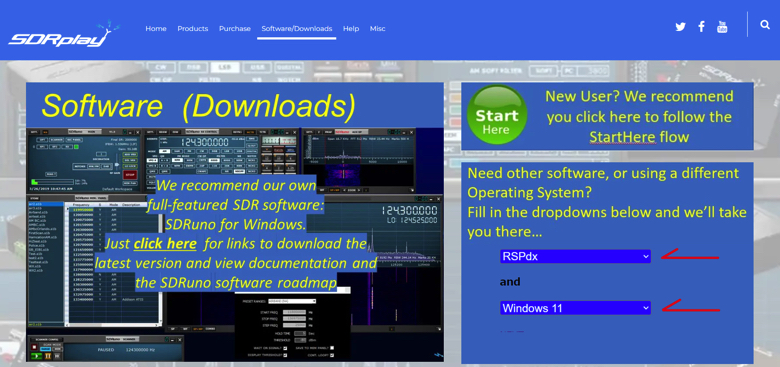This screenshot has width=780, height=367.
Task: Open the SDRplay YouTube channel
Action: [x=722, y=27]
